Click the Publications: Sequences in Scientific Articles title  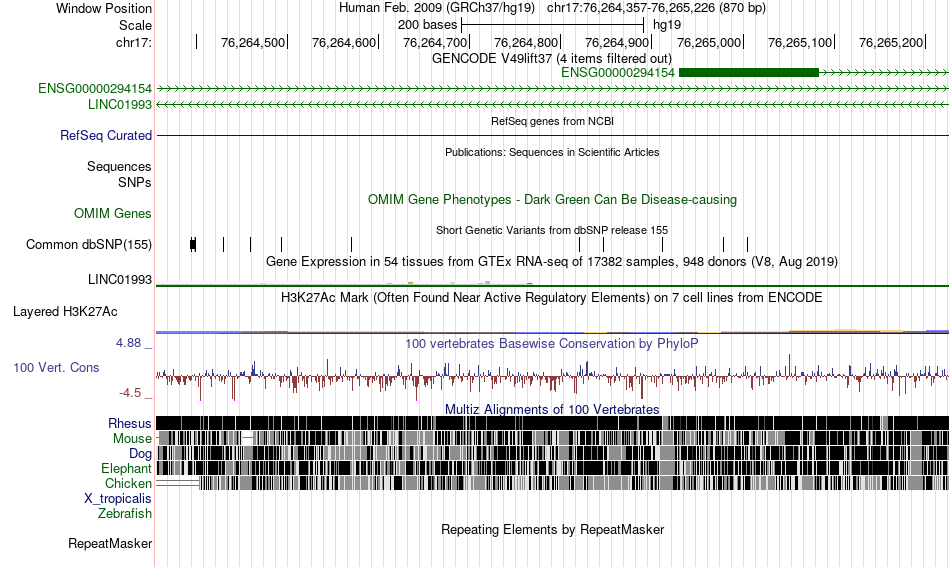pyautogui.click(x=552, y=152)
